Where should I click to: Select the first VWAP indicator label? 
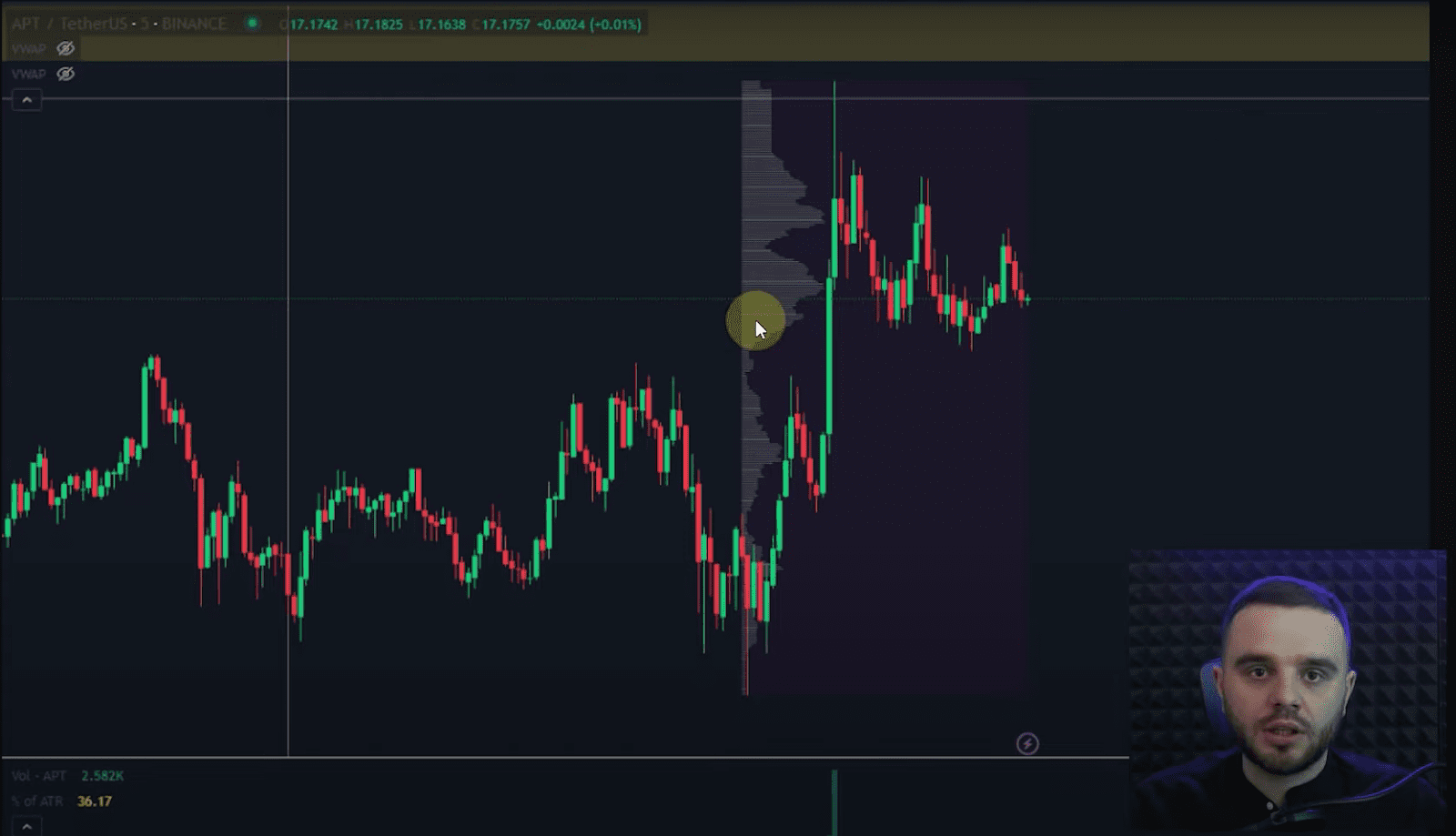(x=28, y=48)
